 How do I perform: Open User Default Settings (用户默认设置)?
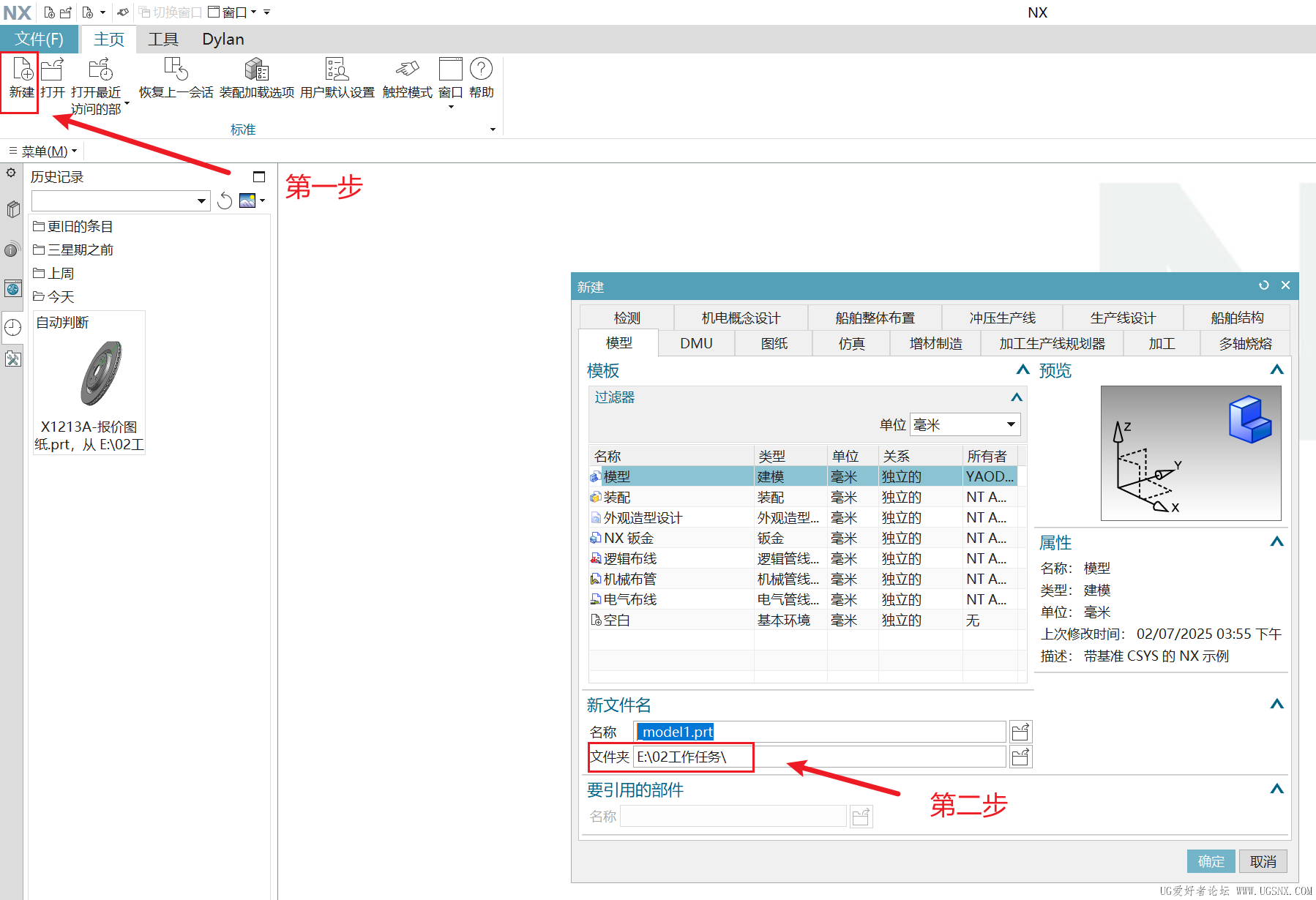[337, 70]
